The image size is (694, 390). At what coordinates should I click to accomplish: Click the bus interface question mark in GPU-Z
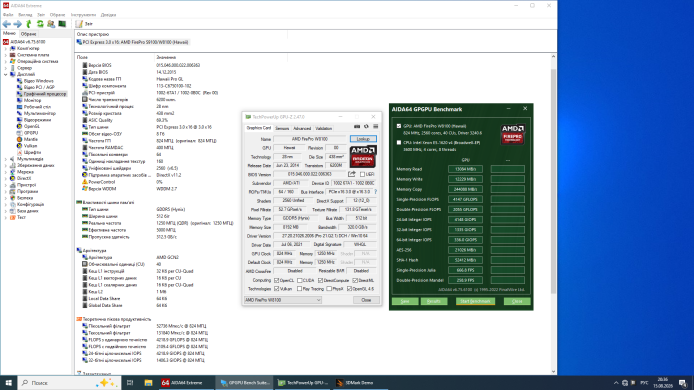(376, 192)
